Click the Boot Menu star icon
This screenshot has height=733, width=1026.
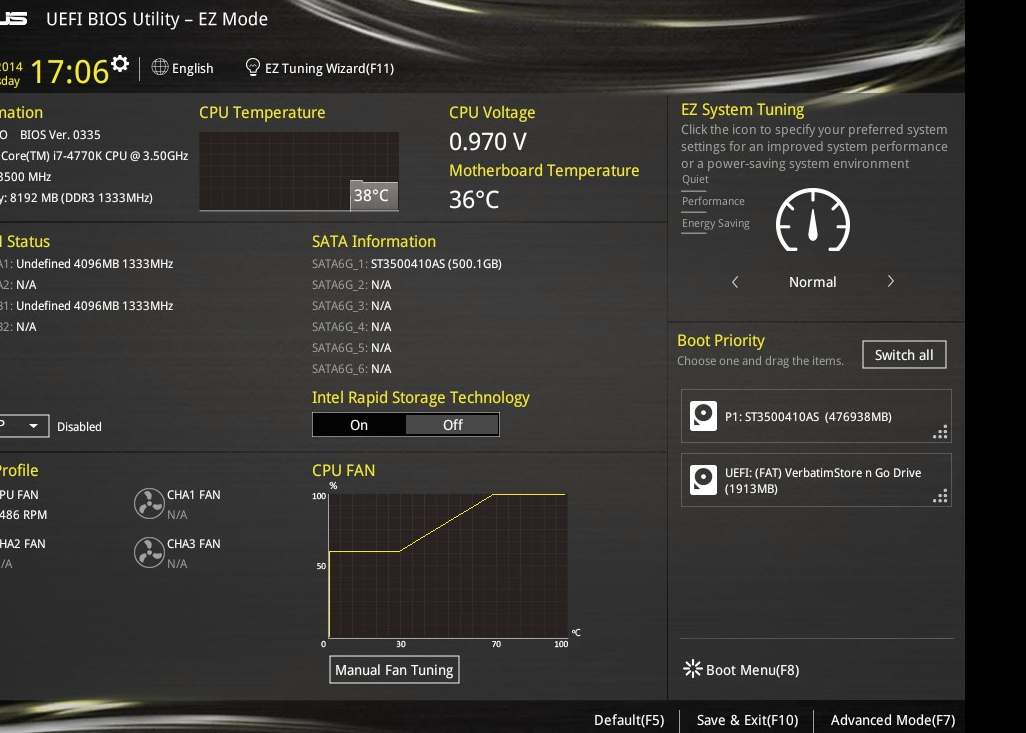coord(692,669)
